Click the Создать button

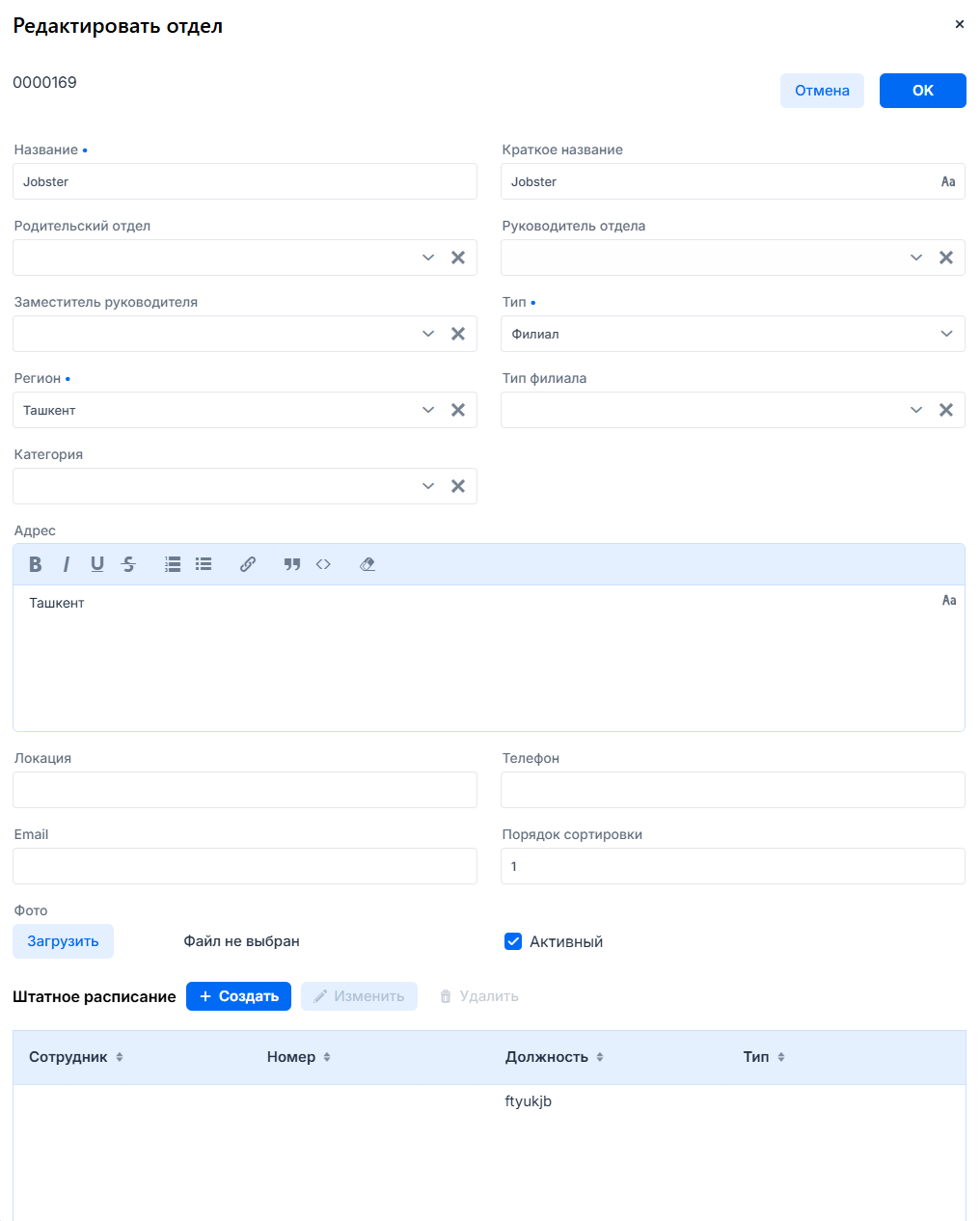click(x=238, y=996)
